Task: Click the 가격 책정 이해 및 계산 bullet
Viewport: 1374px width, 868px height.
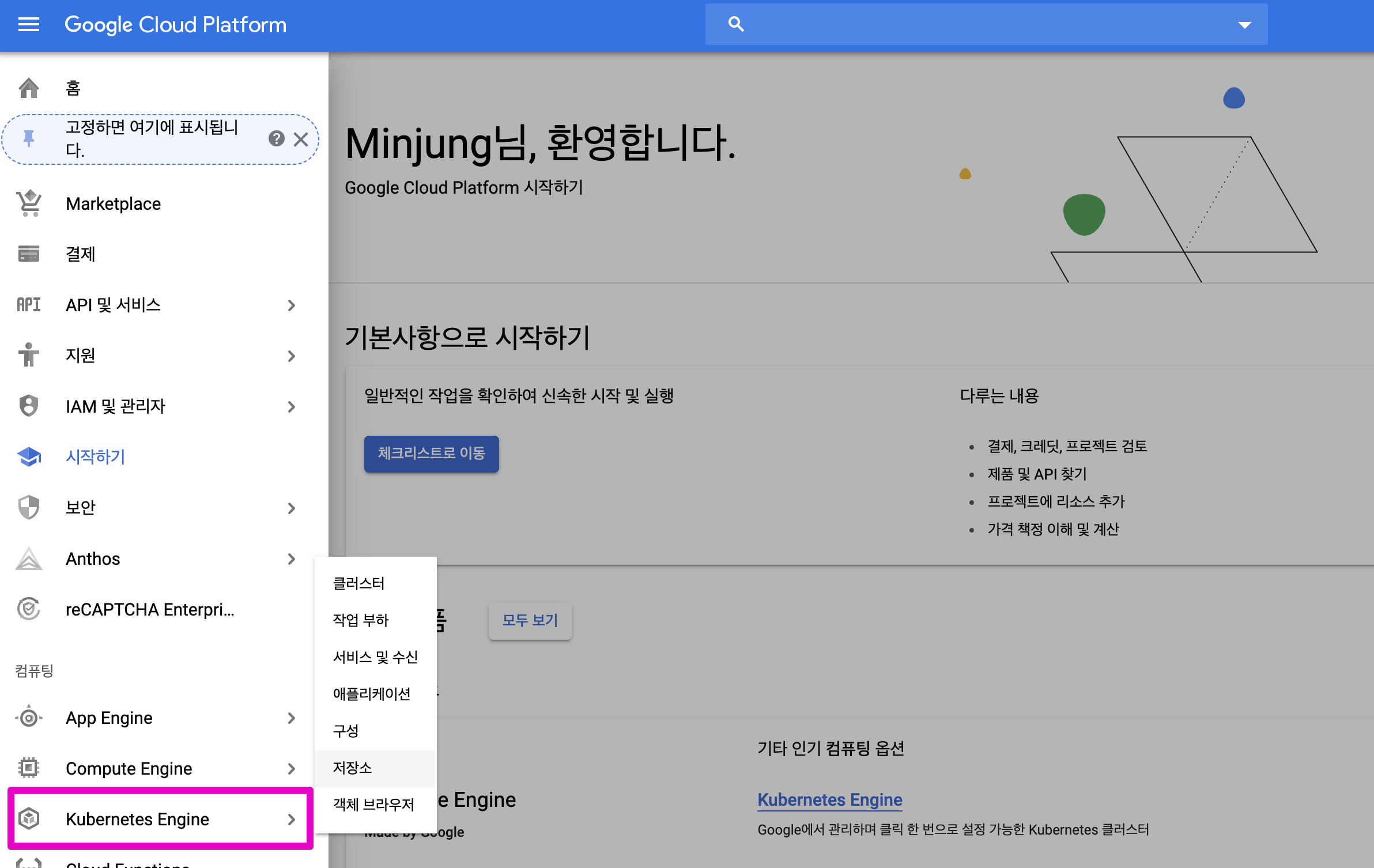Action: pos(1053,529)
